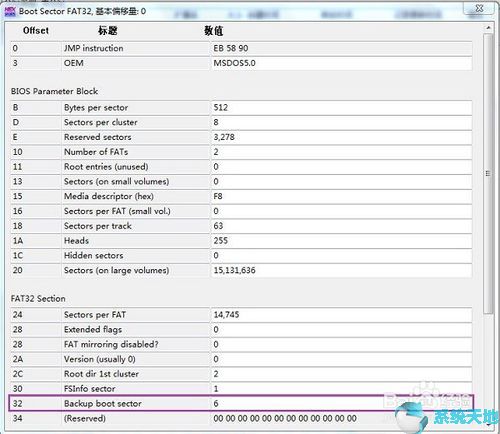Edit Version (usually 0) value field

pos(342,359)
